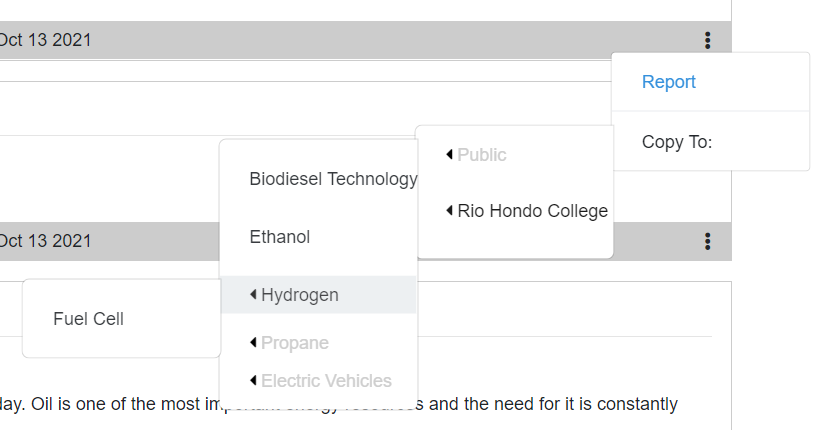Screen dimensions: 813x430
Task: Select Ethanol in the course submenu
Action: click(x=280, y=237)
